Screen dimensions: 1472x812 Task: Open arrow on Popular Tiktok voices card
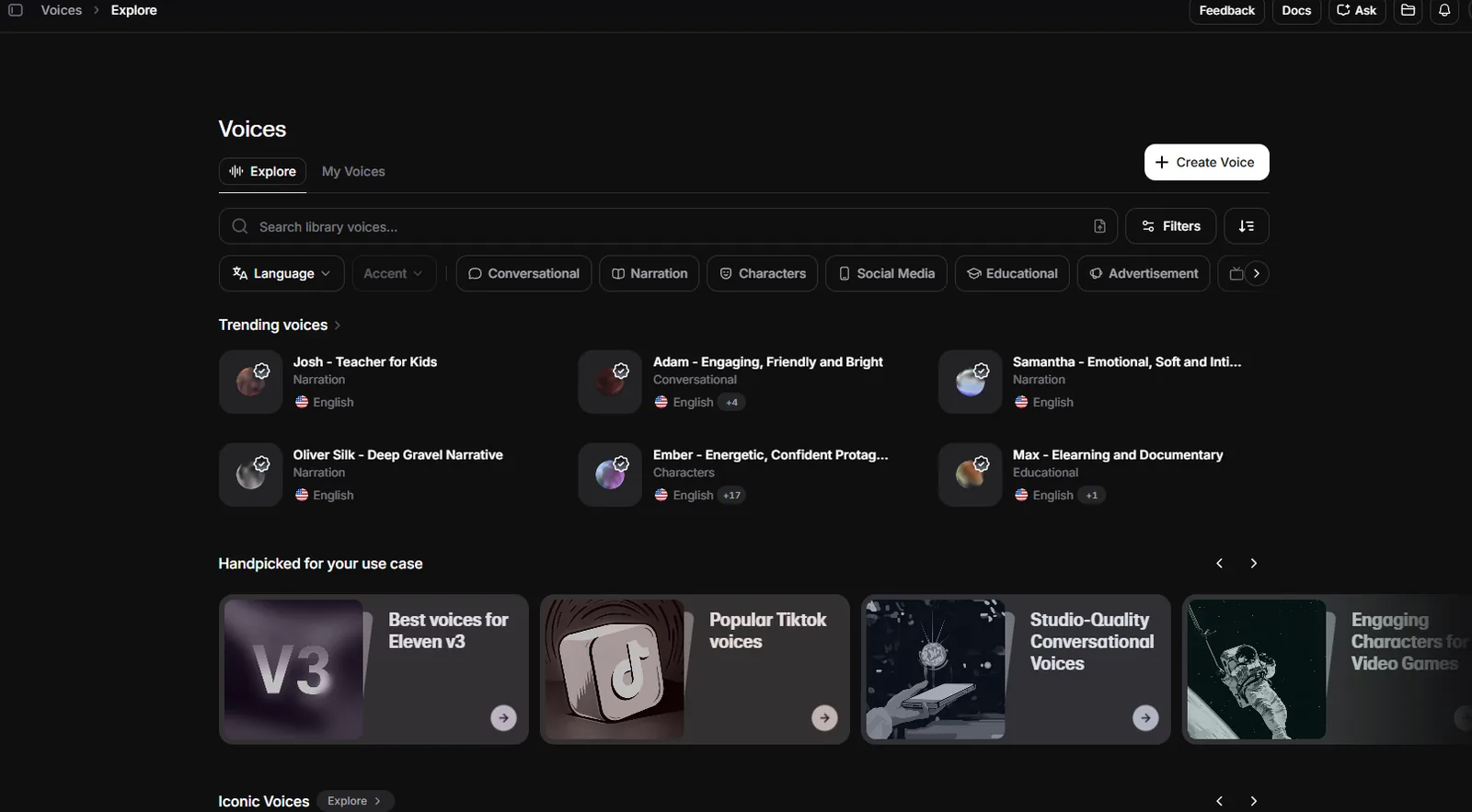[x=824, y=717]
